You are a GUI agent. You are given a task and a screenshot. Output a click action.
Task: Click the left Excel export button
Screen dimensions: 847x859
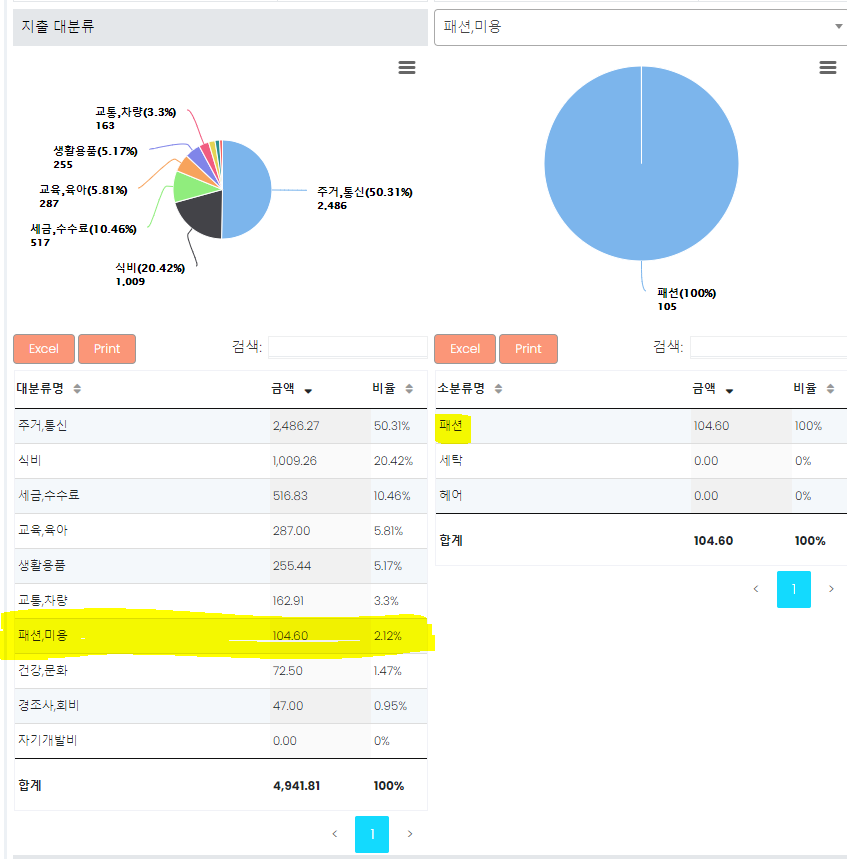coord(44,349)
